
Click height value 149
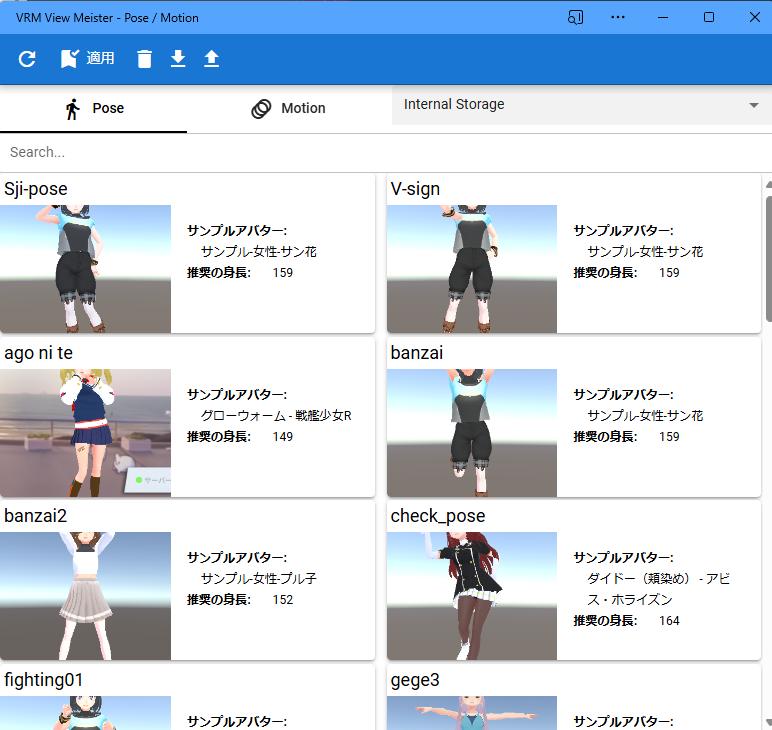click(x=283, y=437)
